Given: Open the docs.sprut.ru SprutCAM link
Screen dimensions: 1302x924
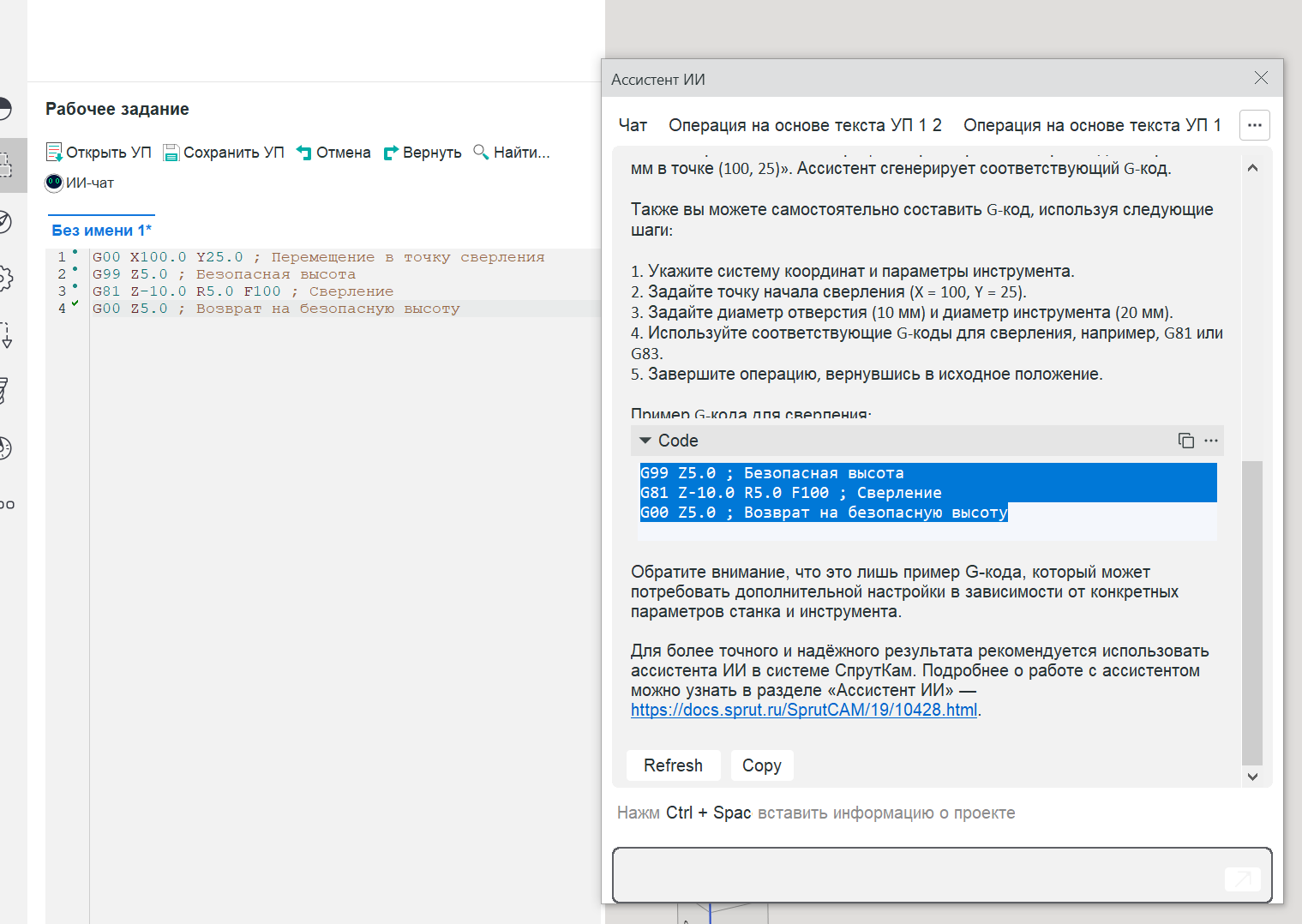Looking at the screenshot, I should click(x=803, y=710).
